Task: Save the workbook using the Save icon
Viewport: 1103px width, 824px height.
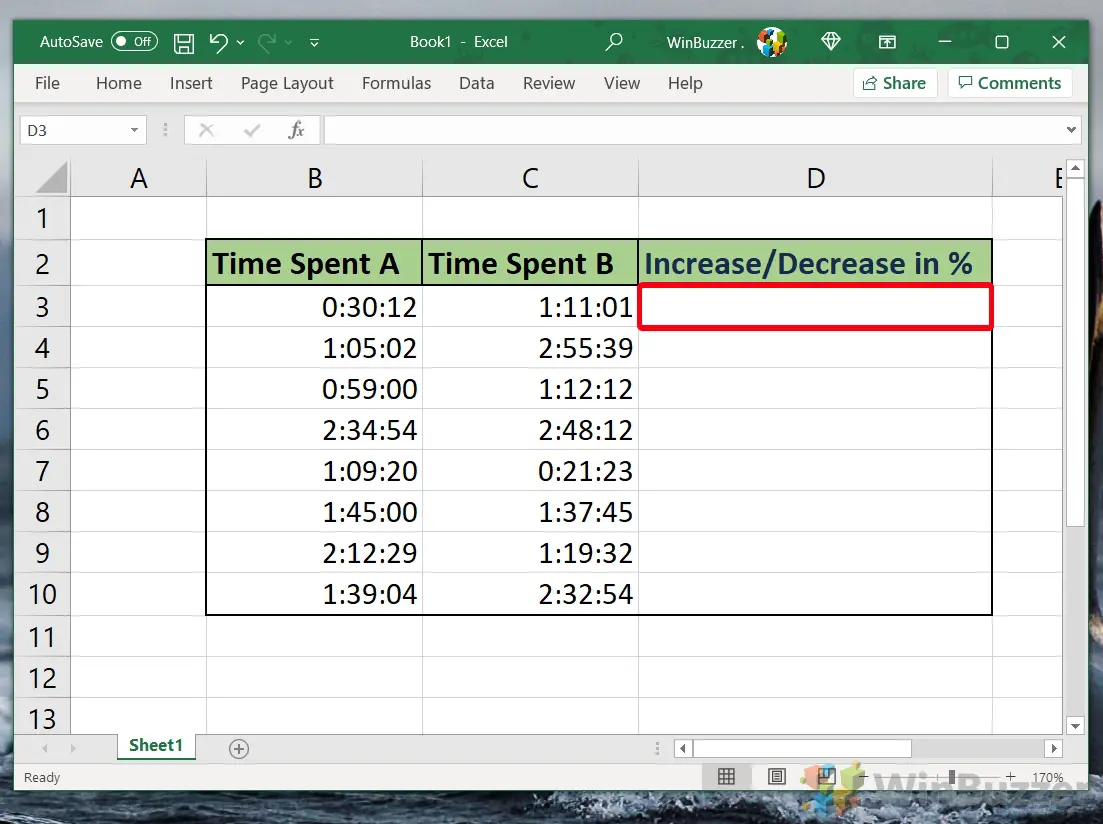Action: point(183,42)
